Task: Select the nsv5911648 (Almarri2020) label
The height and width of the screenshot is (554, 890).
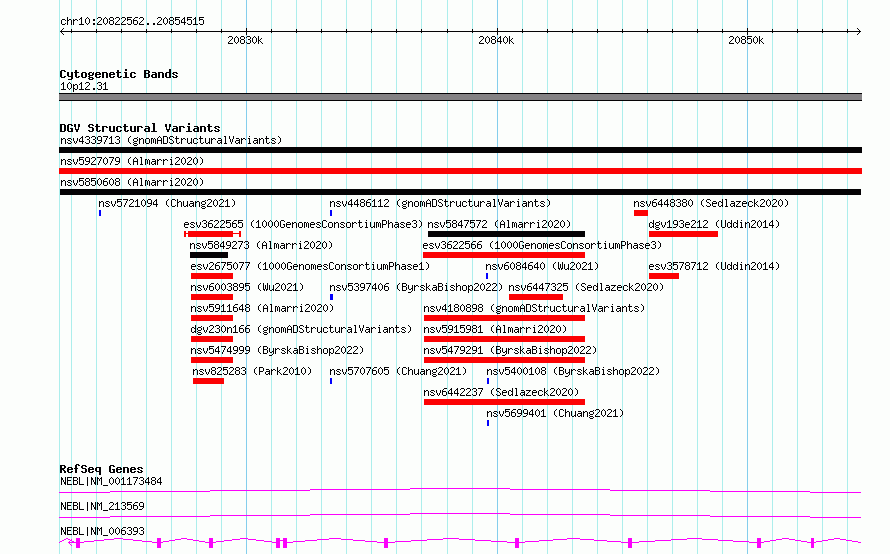Action: click(x=262, y=308)
